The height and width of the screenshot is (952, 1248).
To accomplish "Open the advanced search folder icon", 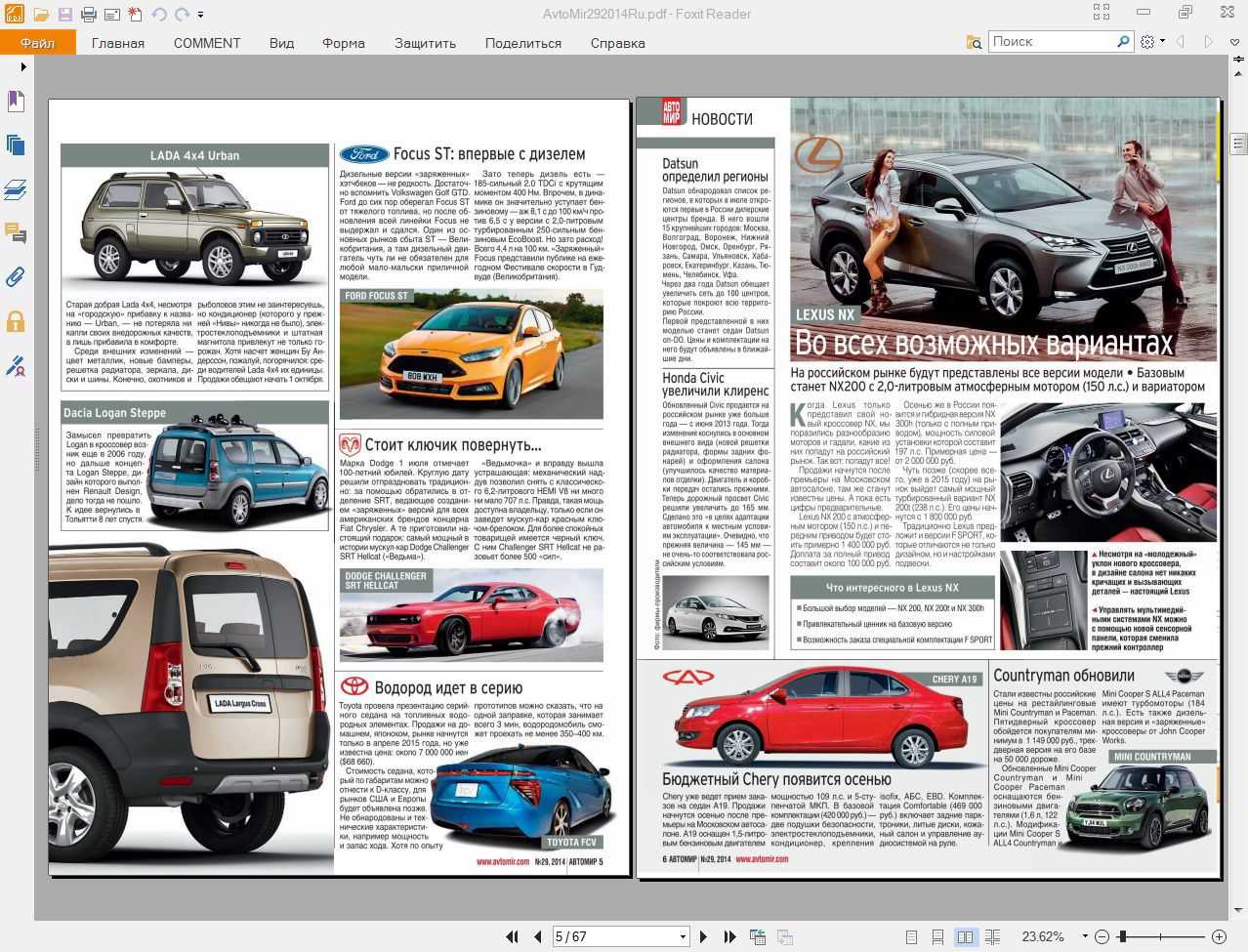I will 974,42.
